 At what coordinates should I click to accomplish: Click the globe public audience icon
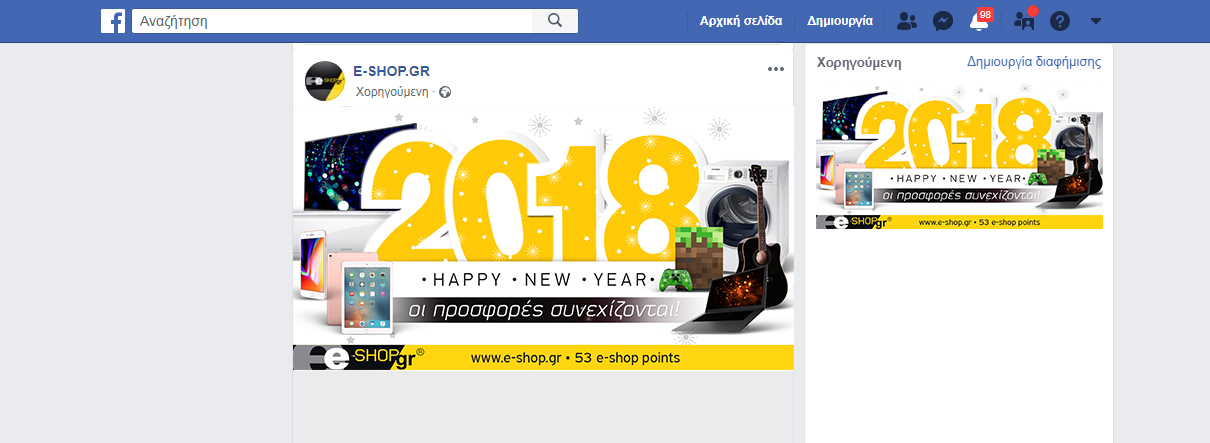click(445, 92)
